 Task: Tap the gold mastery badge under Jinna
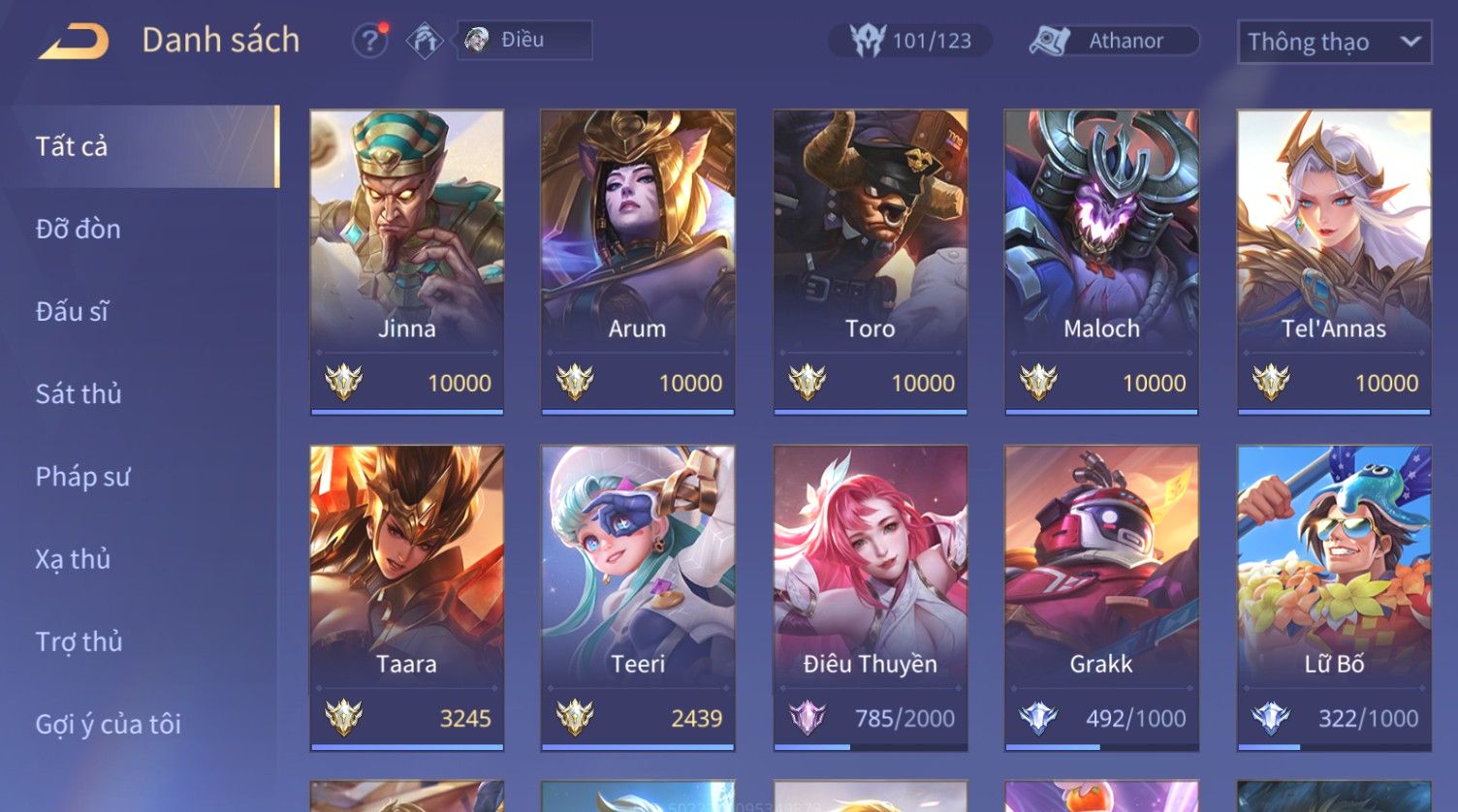344,383
